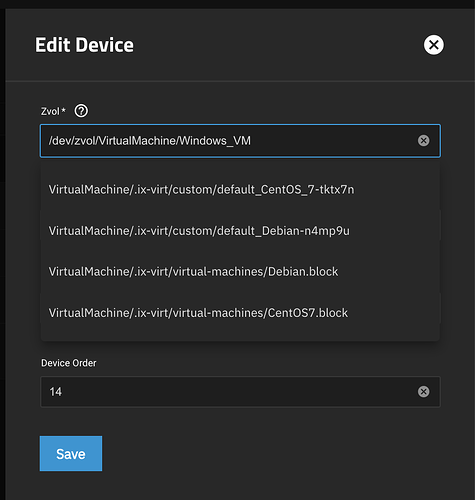Viewport: 475px width, 500px height.
Task: Click the Device Order label
Action: coord(69,363)
